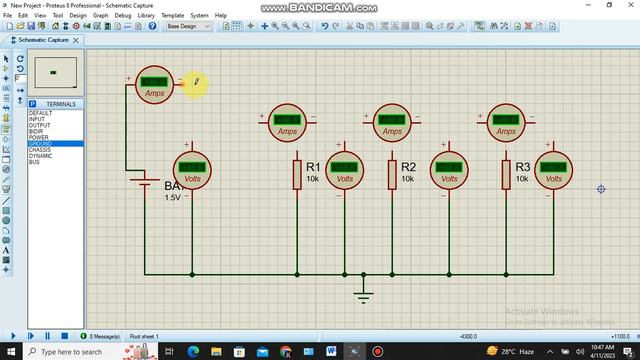Click rotate clockwise icon
640x360 pixels.
[20, 59]
